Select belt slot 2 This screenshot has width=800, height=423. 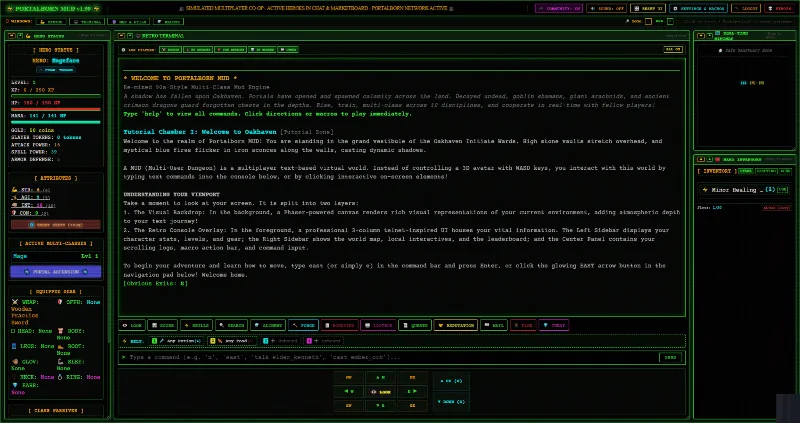click(x=233, y=341)
